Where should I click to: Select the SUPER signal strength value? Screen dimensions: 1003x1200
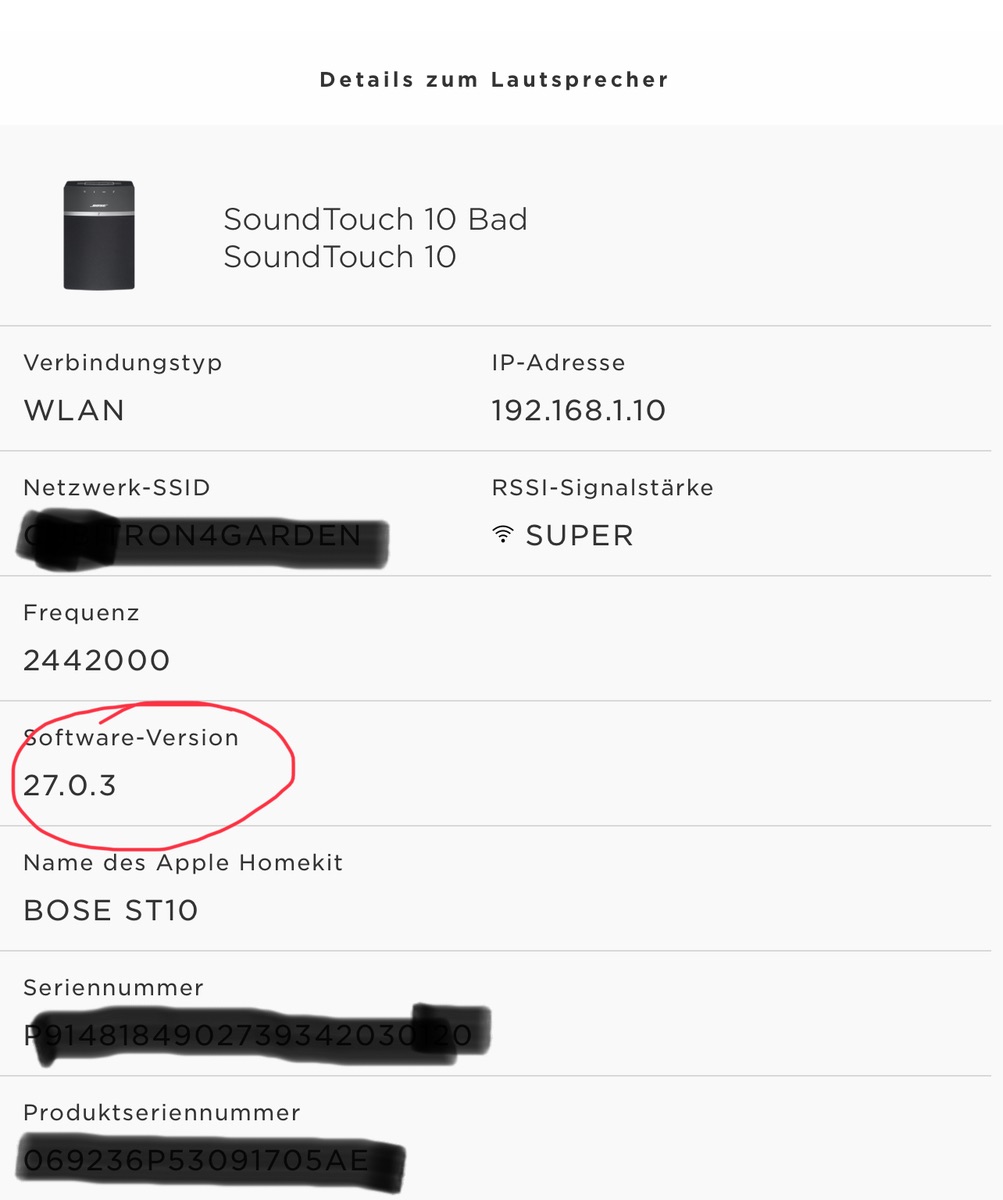pos(580,536)
